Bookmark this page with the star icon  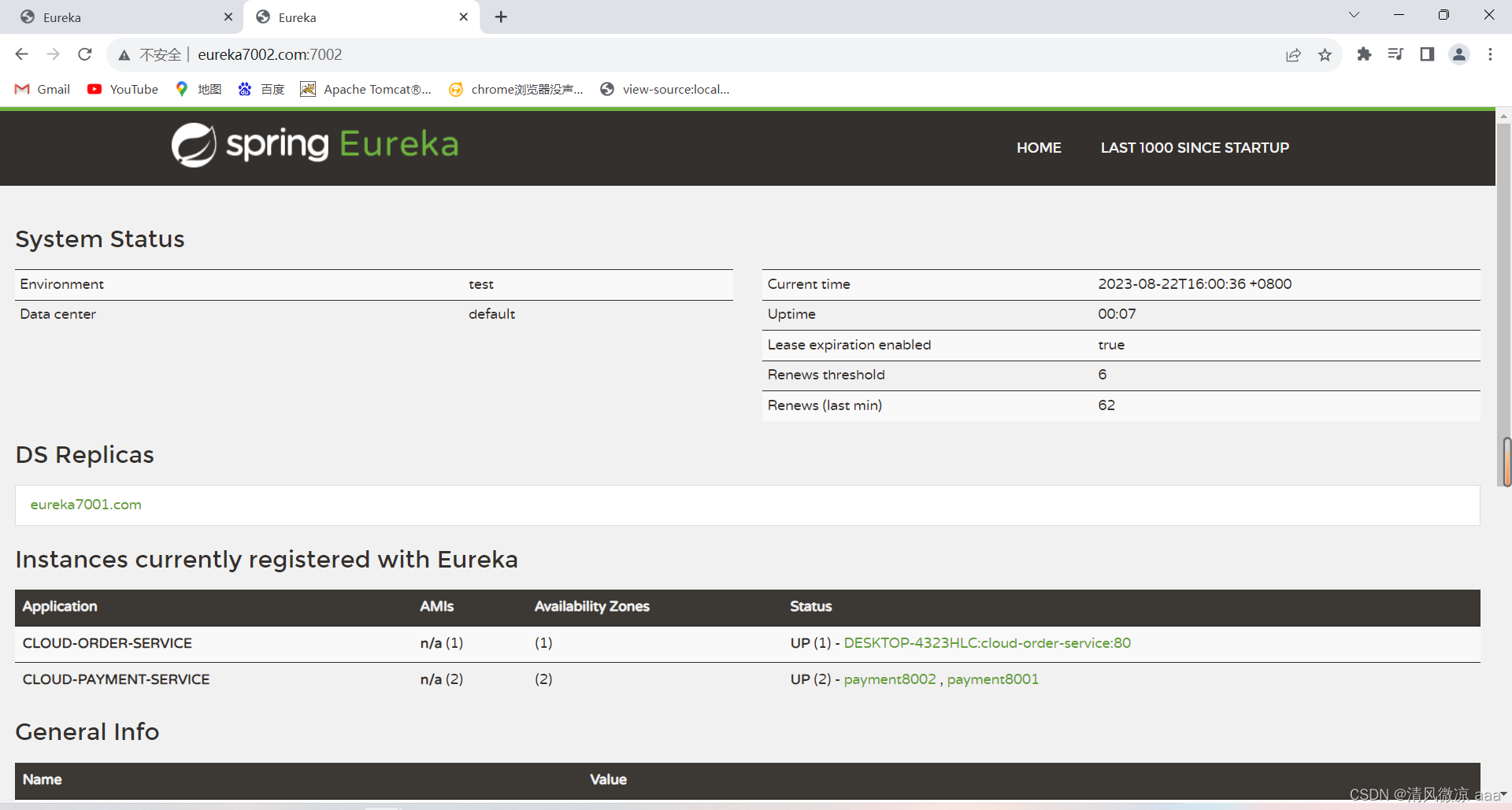coord(1325,54)
